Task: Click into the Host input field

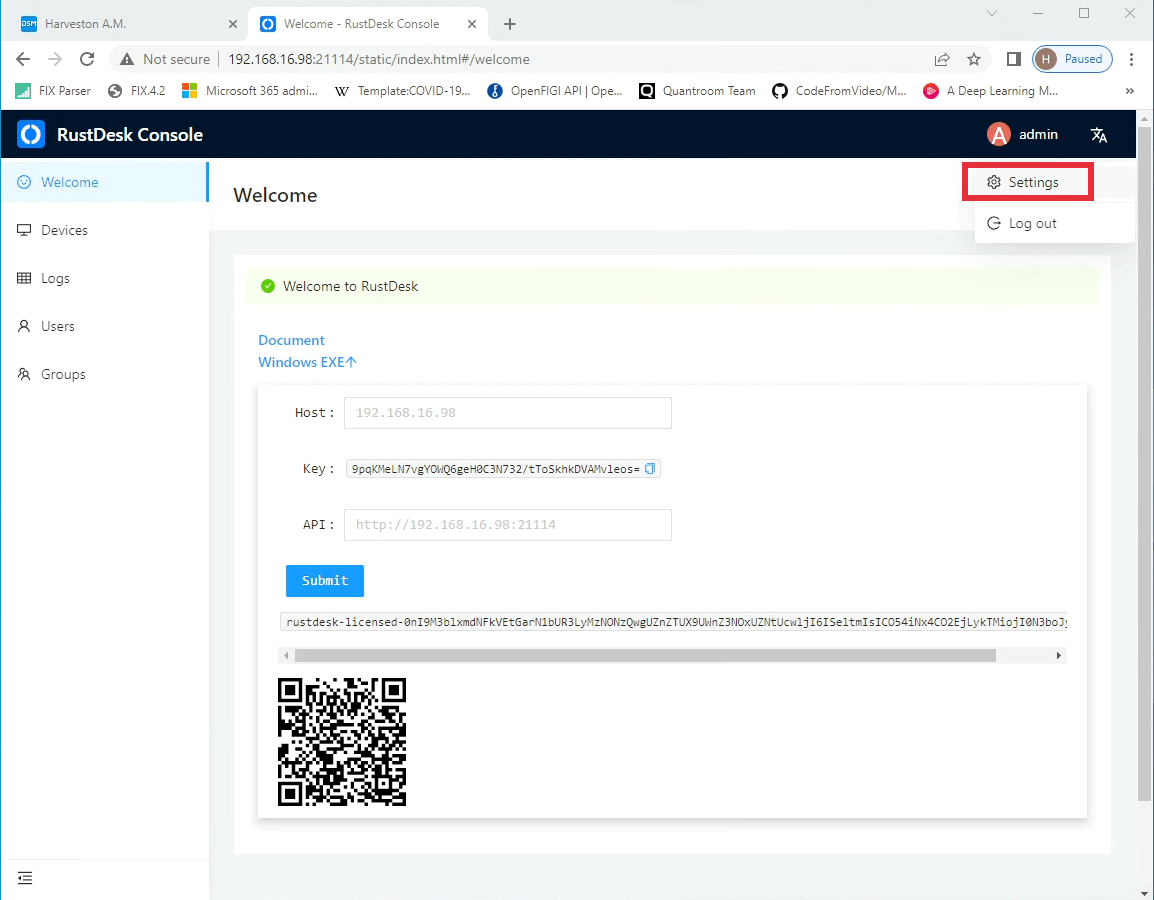Action: (508, 413)
